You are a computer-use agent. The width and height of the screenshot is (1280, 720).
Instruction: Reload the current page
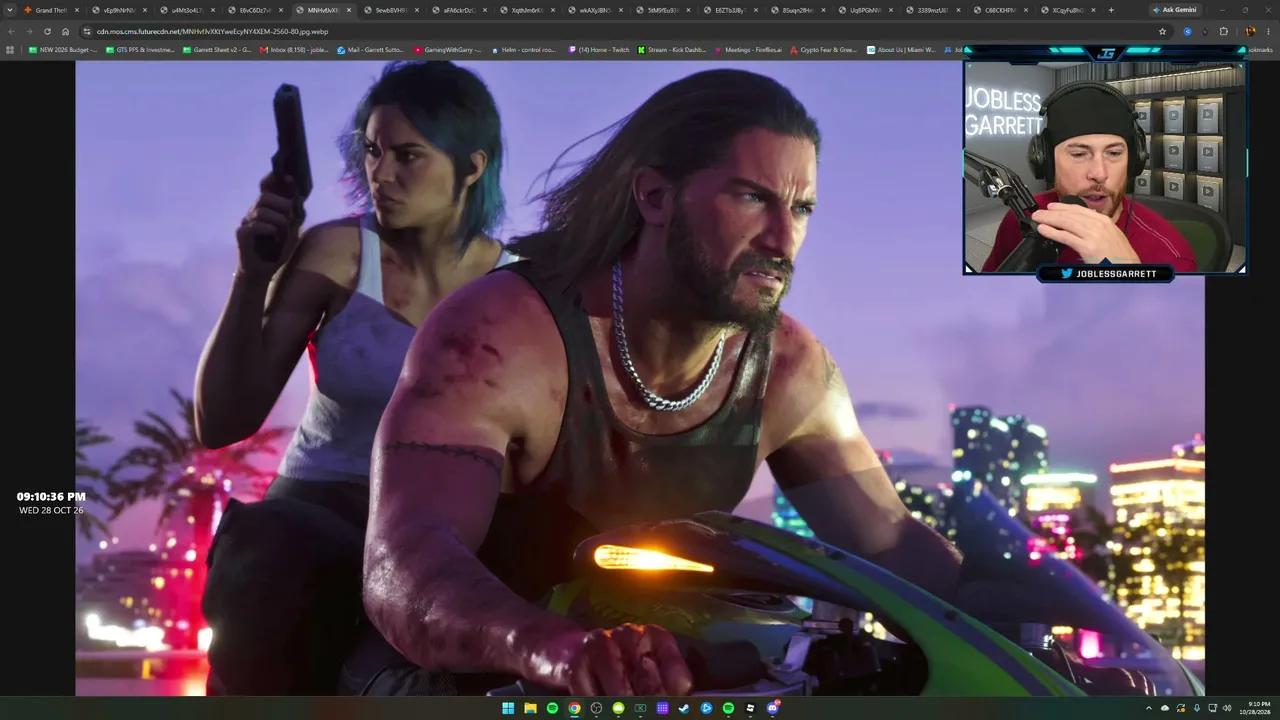click(47, 31)
